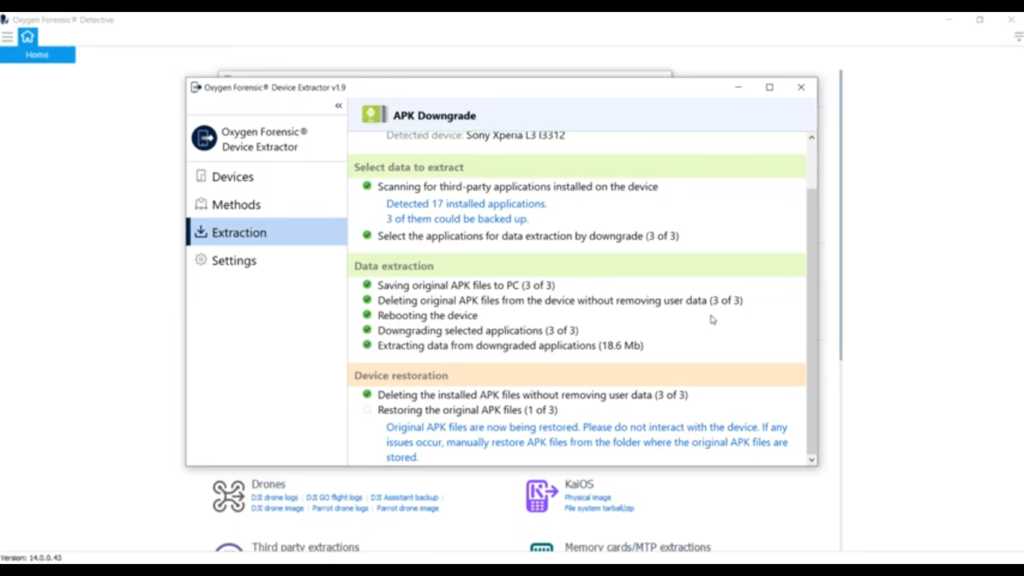The width and height of the screenshot is (1024, 576).
Task: Click the extraction panel scrollbar up arrow
Action: 812,138
